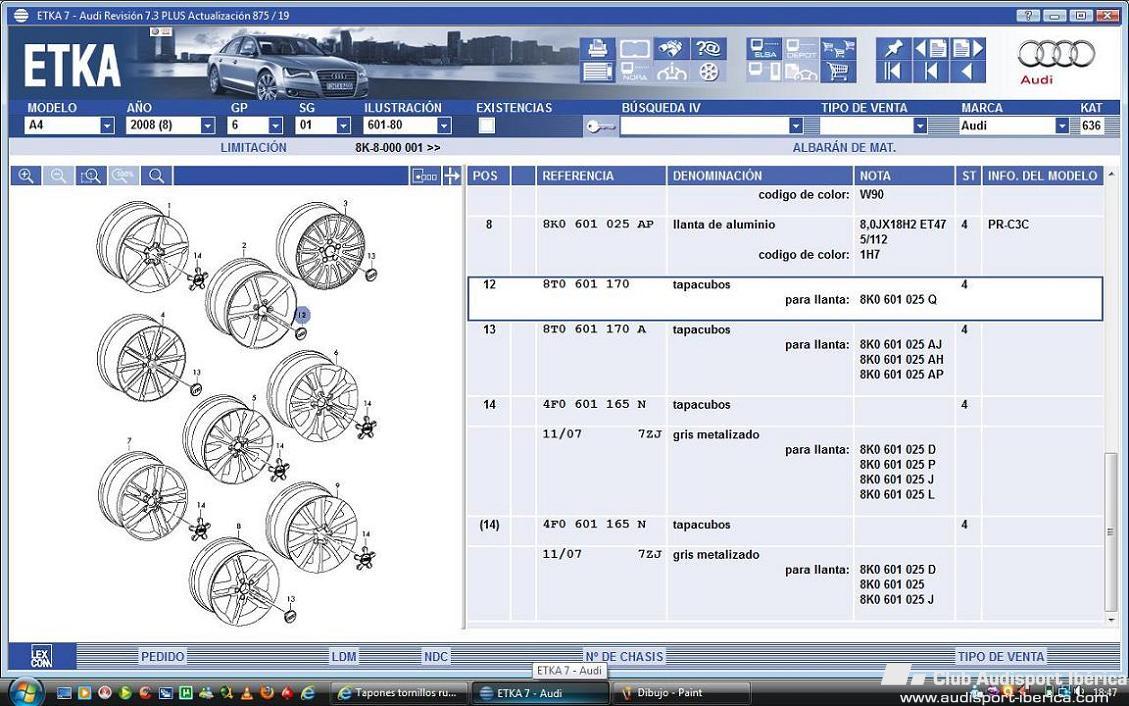The width and height of the screenshot is (1129, 706).
Task: Go to the next page document icon
Action: click(968, 48)
